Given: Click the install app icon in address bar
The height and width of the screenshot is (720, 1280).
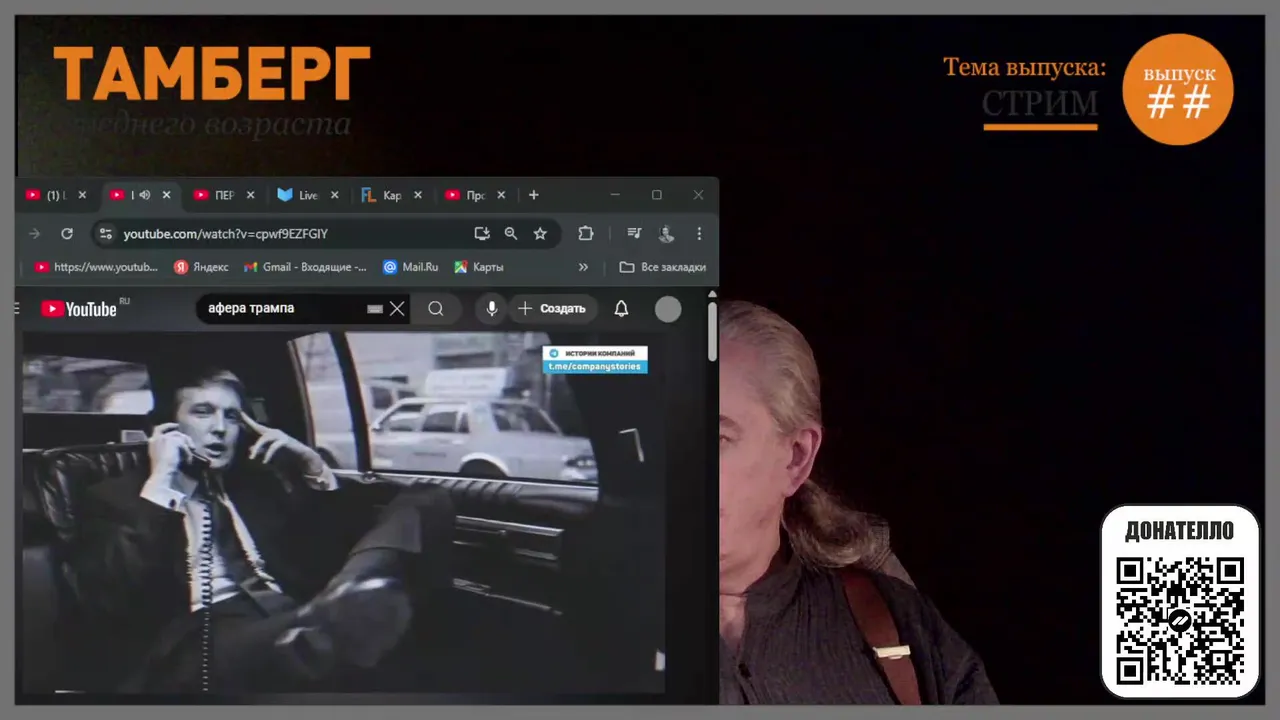Looking at the screenshot, I should 482,233.
